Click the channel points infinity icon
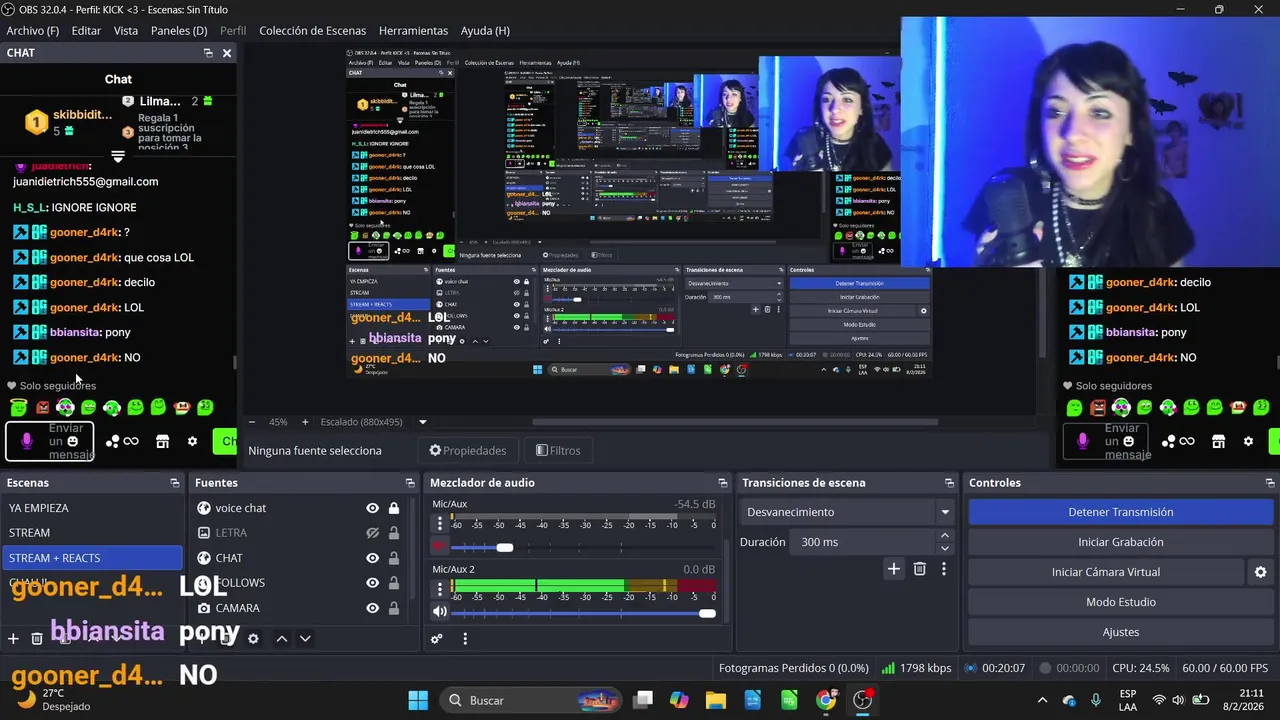The image size is (1280, 720). pos(123,441)
